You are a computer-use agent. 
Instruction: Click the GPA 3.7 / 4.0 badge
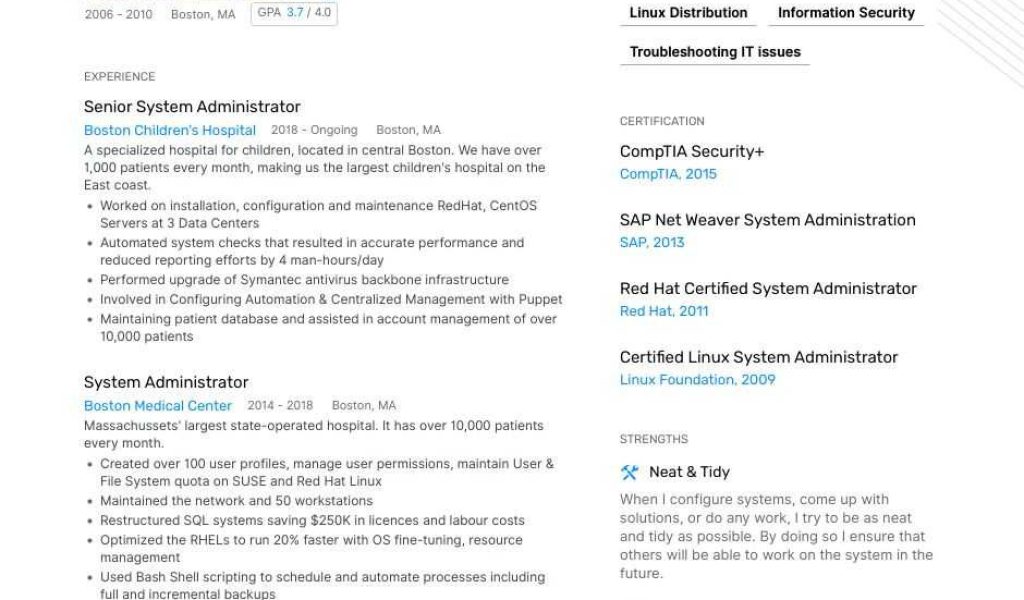coord(294,13)
